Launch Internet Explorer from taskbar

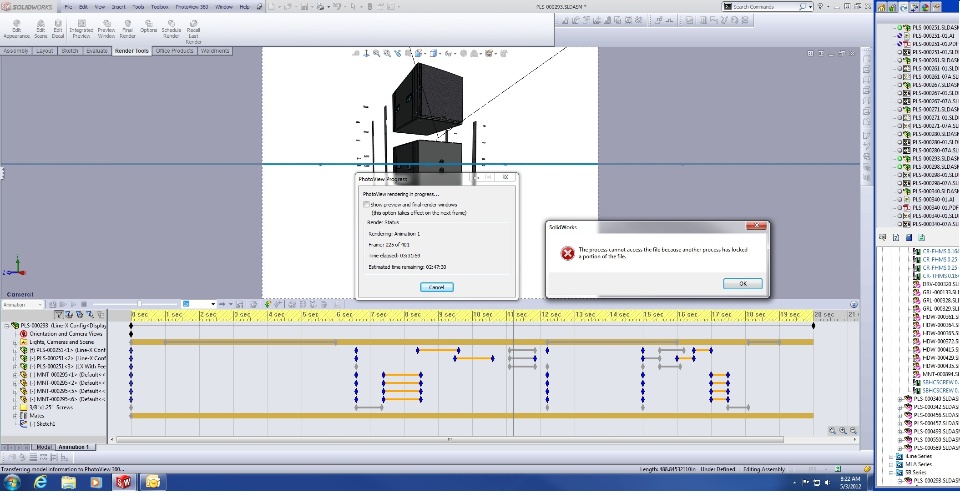[40, 482]
